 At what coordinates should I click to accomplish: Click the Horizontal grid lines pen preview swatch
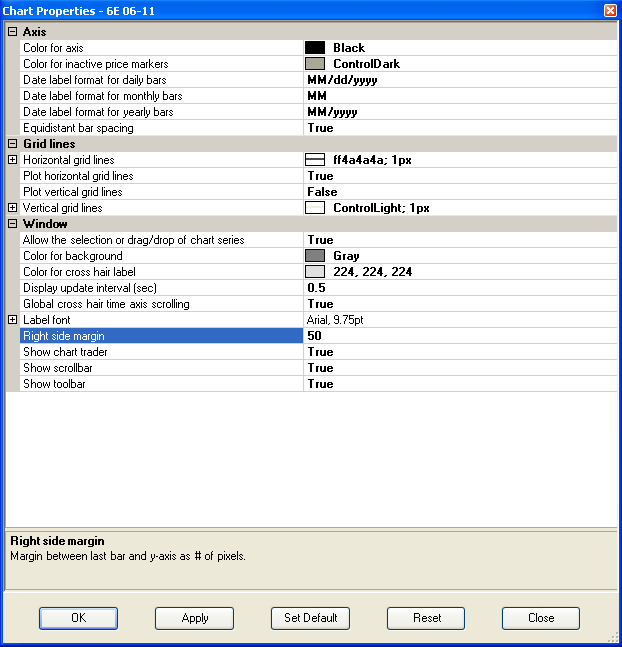pyautogui.click(x=315, y=160)
